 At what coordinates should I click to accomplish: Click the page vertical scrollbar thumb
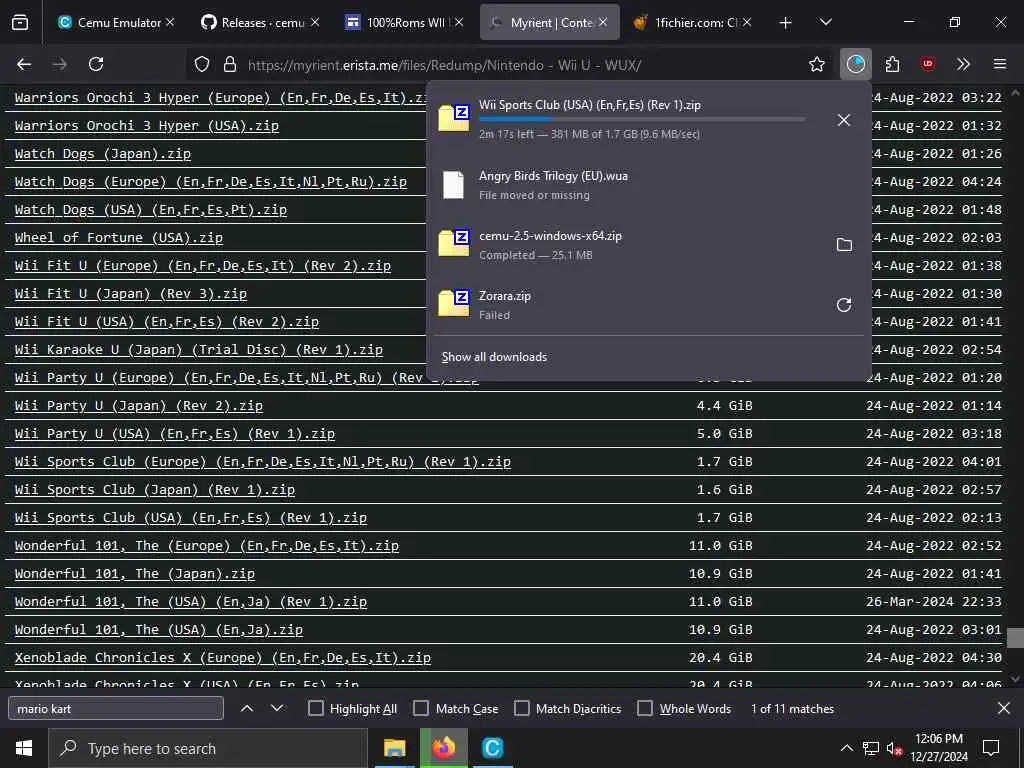click(x=1015, y=638)
